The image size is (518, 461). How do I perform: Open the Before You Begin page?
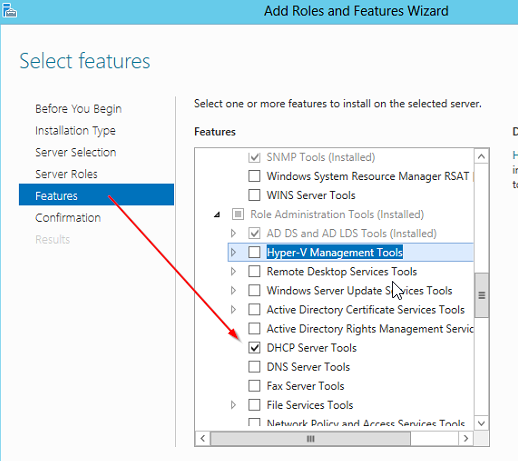pos(78,109)
